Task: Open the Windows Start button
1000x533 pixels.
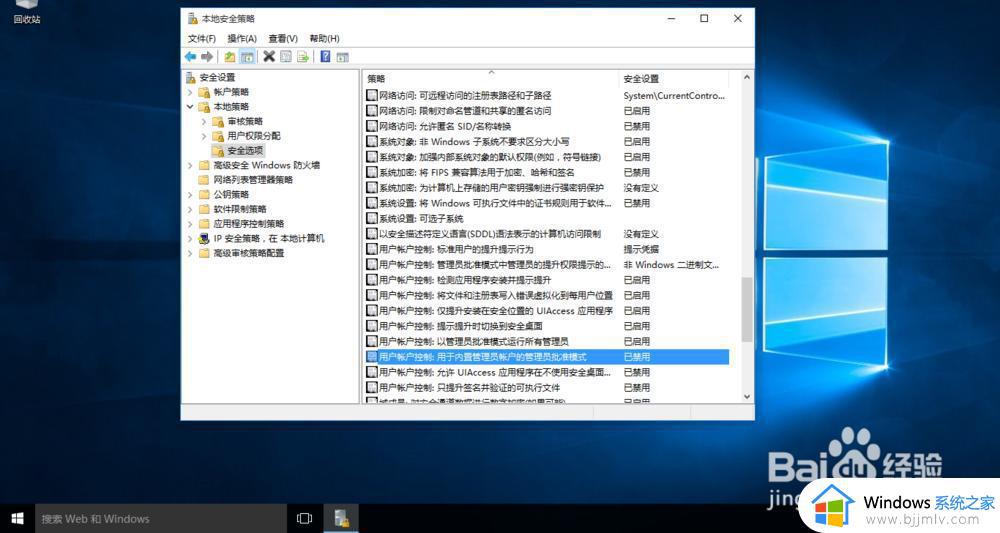Action: coord(17,518)
